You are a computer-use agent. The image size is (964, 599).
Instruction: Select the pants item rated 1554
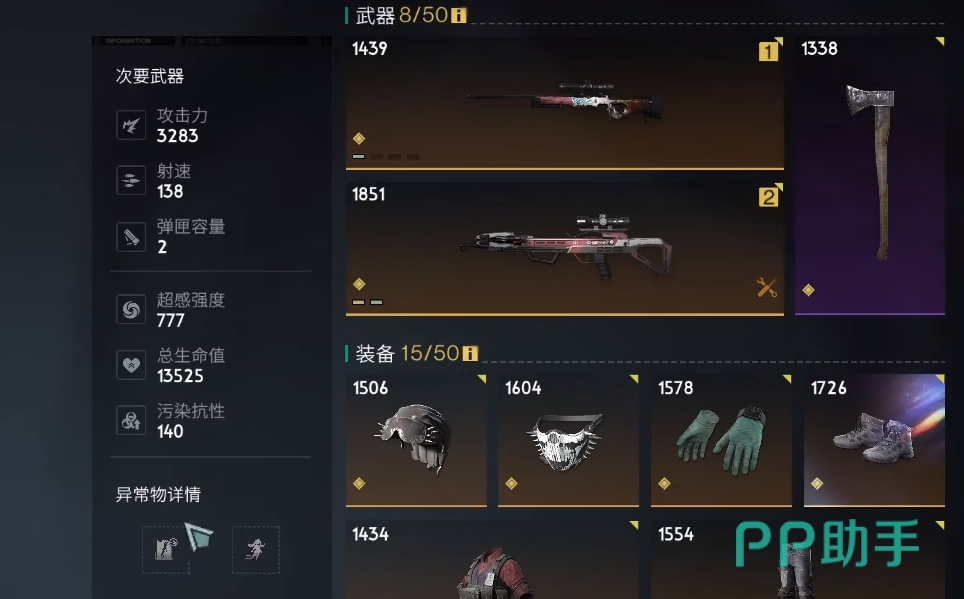pos(798,560)
